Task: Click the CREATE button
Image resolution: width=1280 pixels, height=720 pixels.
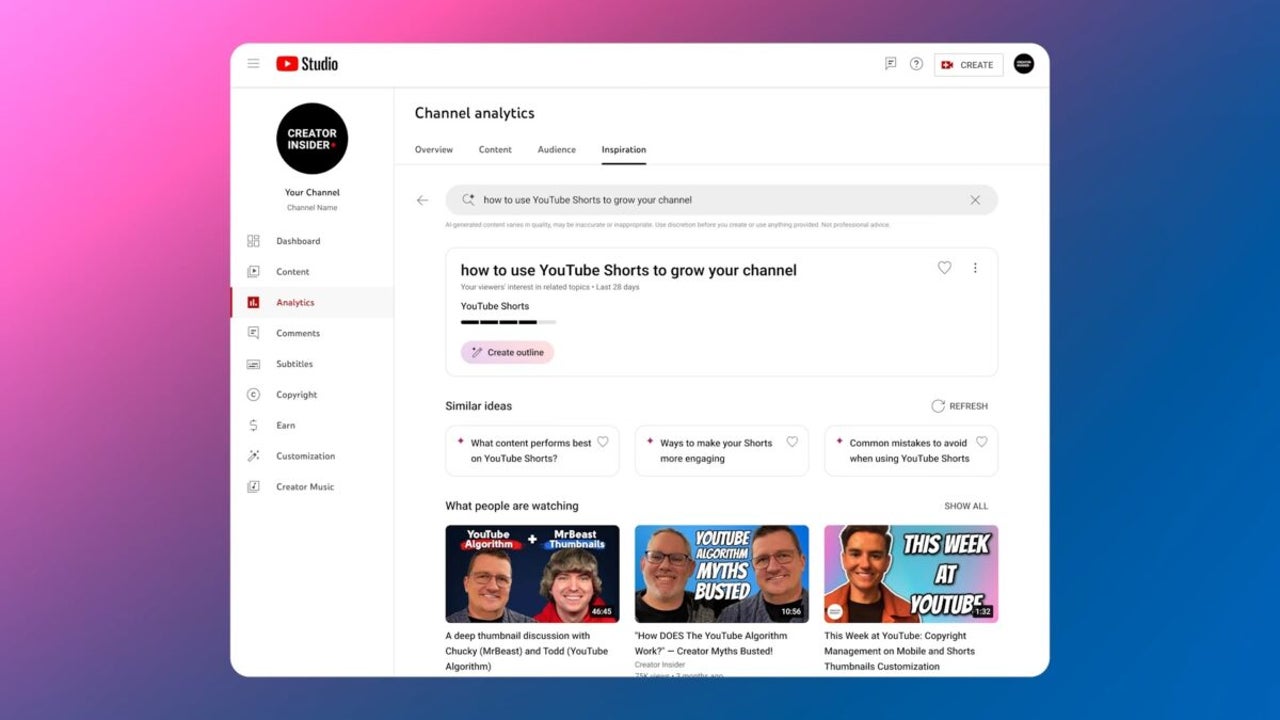Action: [x=968, y=65]
